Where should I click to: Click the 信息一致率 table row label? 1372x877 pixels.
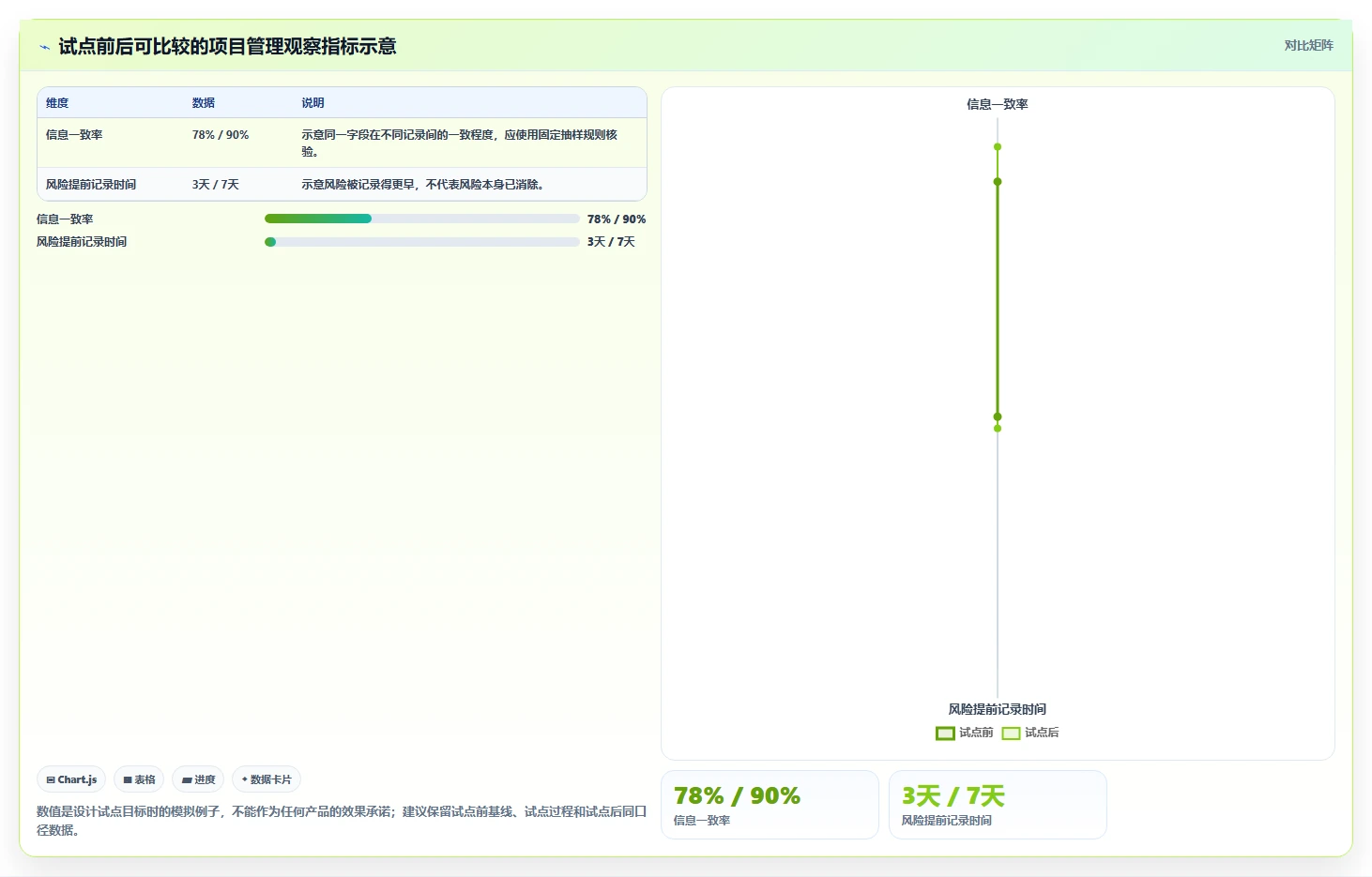tap(74, 135)
